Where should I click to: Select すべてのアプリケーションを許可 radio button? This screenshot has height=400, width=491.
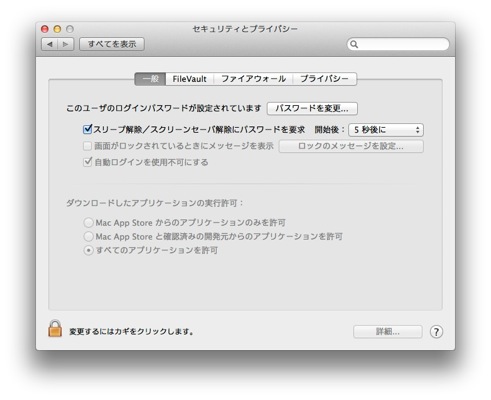tap(88, 250)
